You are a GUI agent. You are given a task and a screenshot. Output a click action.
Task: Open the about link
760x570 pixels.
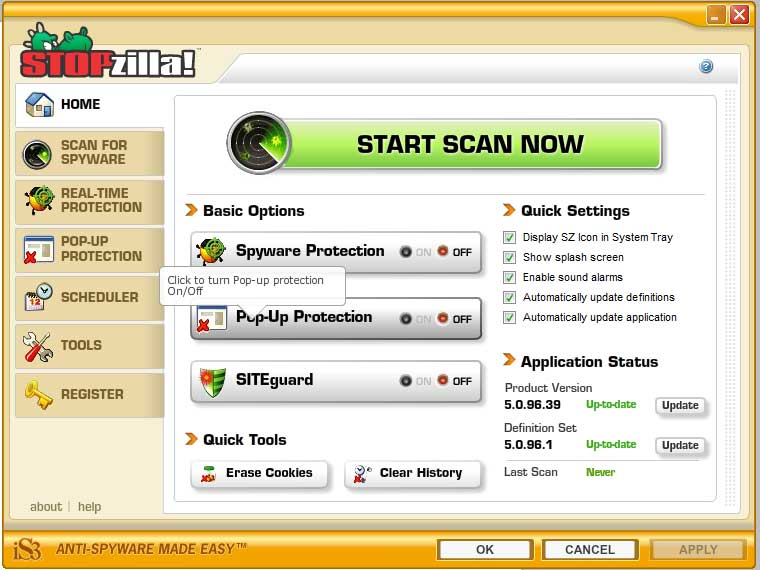(46, 507)
